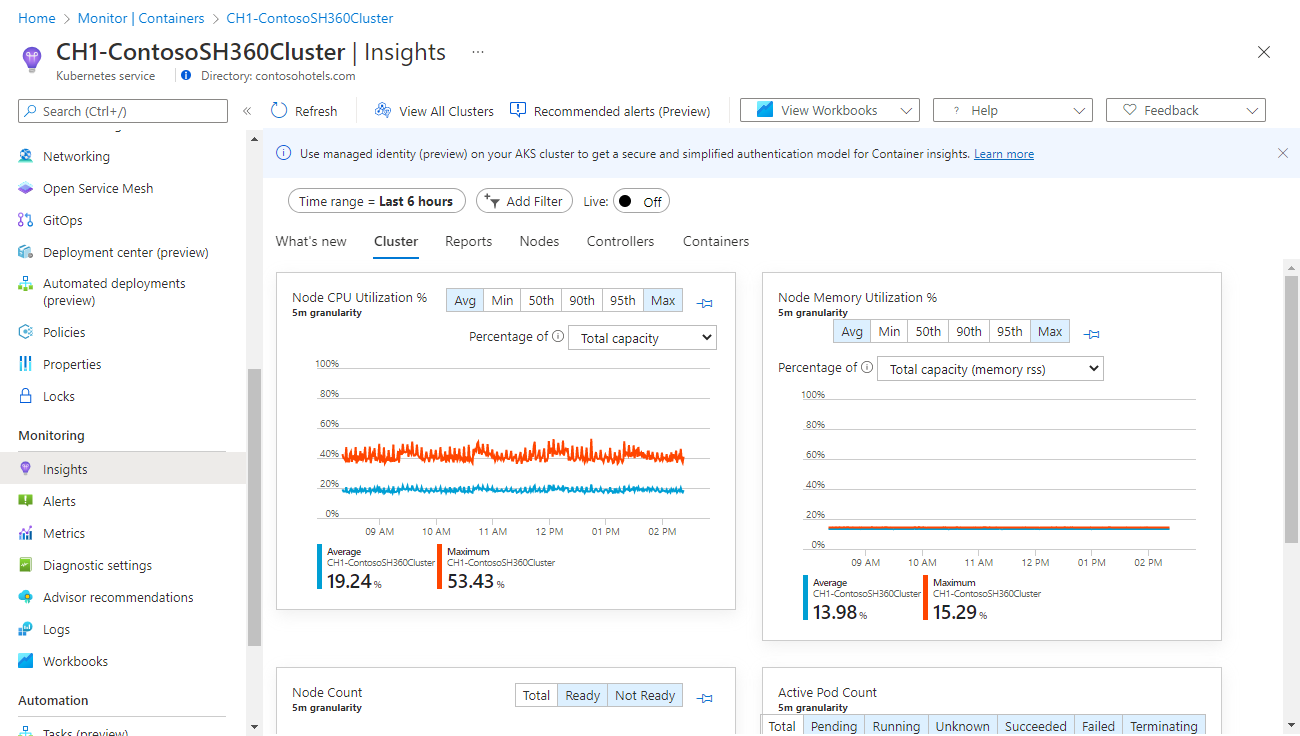The image size is (1300, 736).
Task: Click the Automated deployments icon
Action: (x=26, y=284)
